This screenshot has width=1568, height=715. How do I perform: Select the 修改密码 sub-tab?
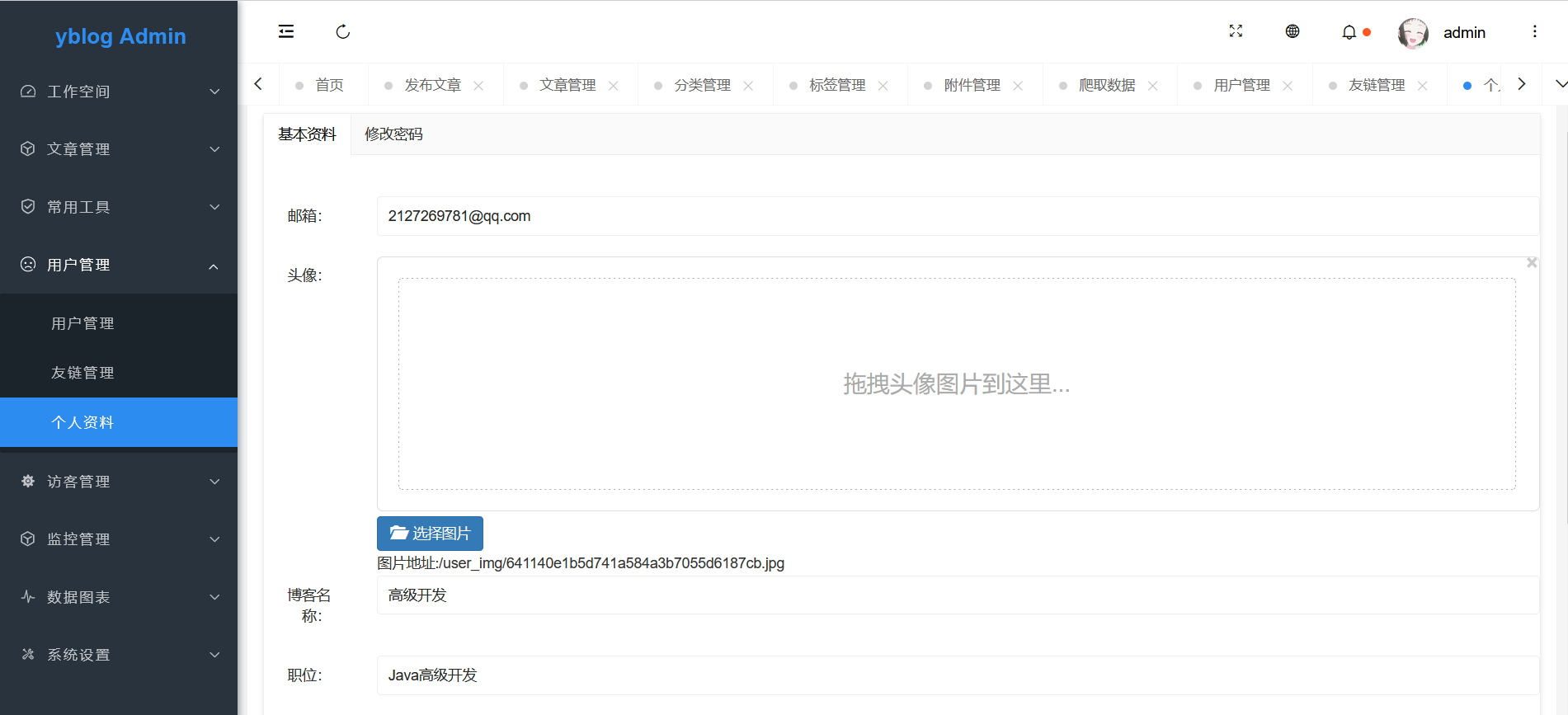(x=393, y=134)
